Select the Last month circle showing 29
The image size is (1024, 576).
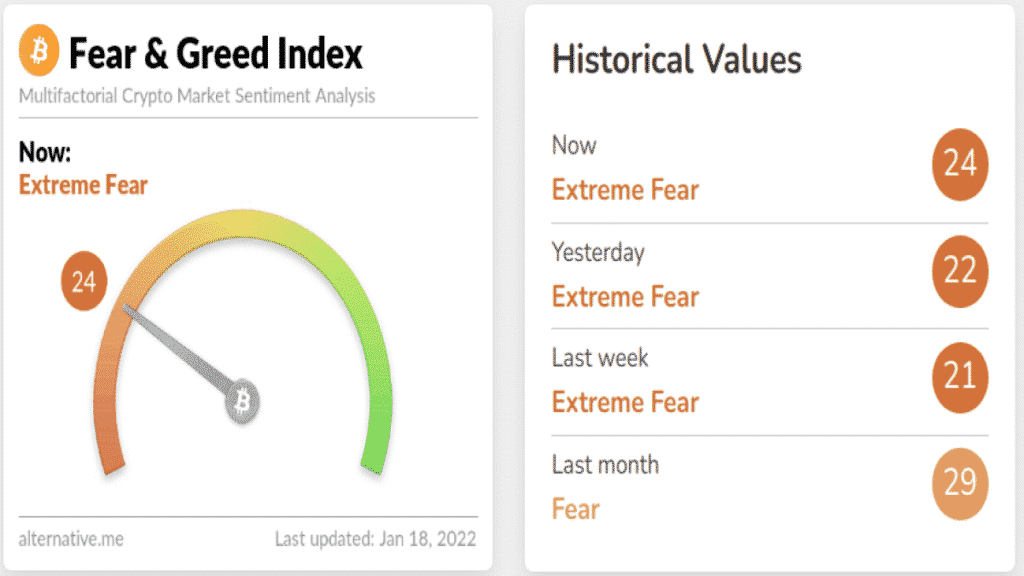pos(959,484)
